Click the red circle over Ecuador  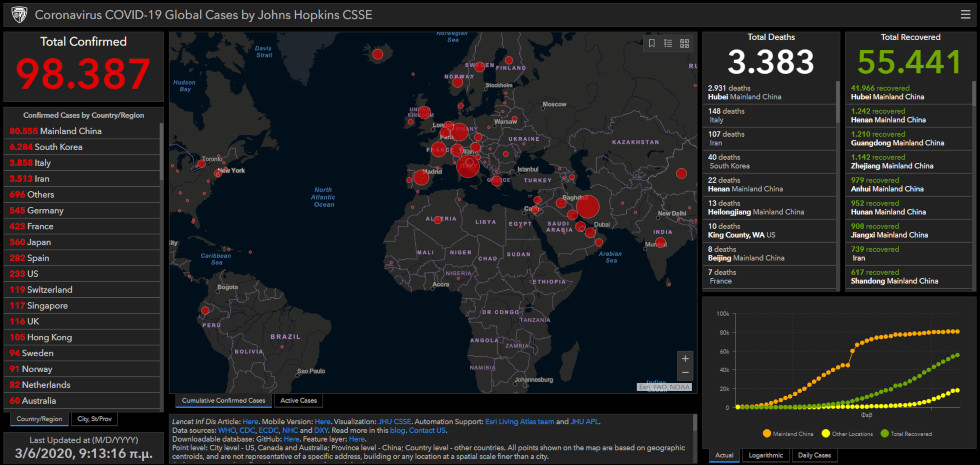click(205, 309)
